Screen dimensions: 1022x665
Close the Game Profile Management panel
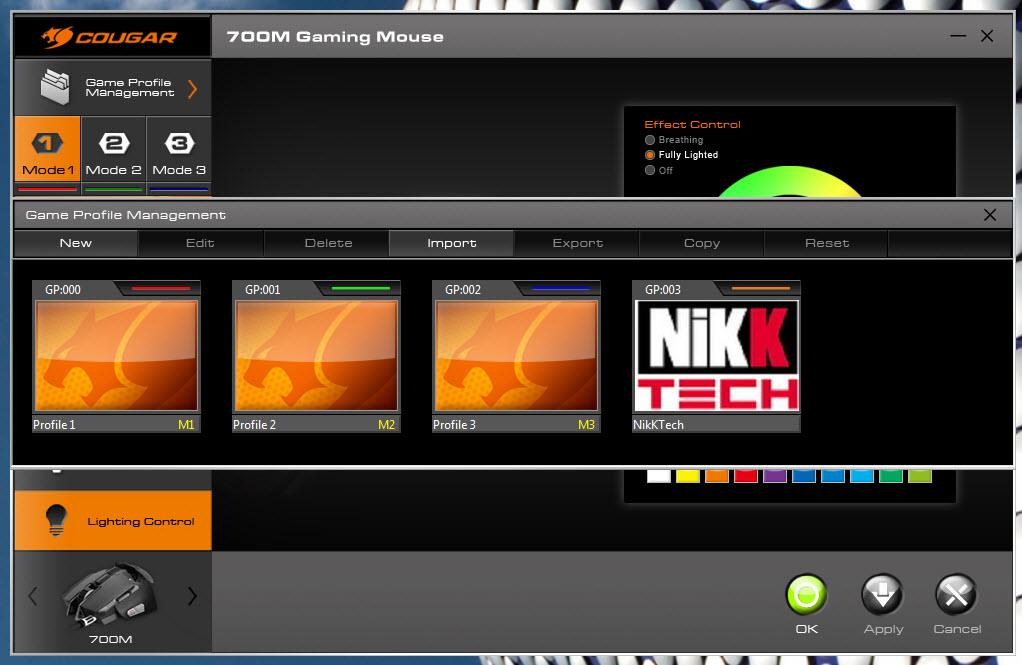989,215
